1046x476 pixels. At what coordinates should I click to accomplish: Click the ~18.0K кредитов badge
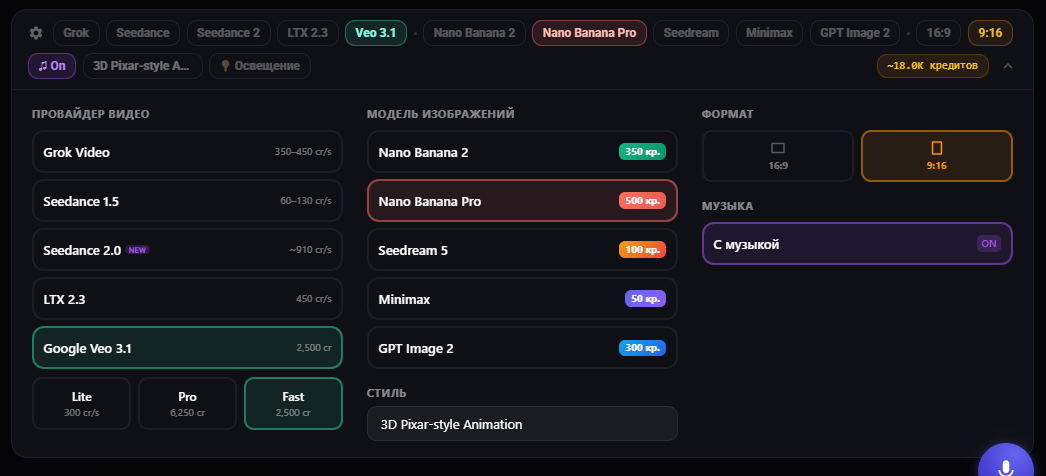pyautogui.click(x=933, y=66)
